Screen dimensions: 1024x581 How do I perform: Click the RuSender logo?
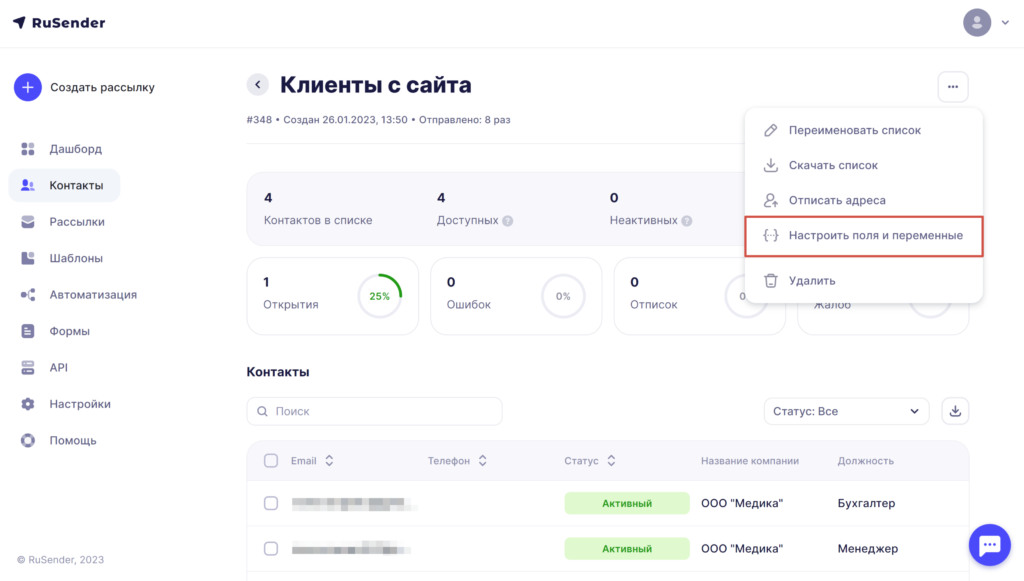pyautogui.click(x=59, y=23)
